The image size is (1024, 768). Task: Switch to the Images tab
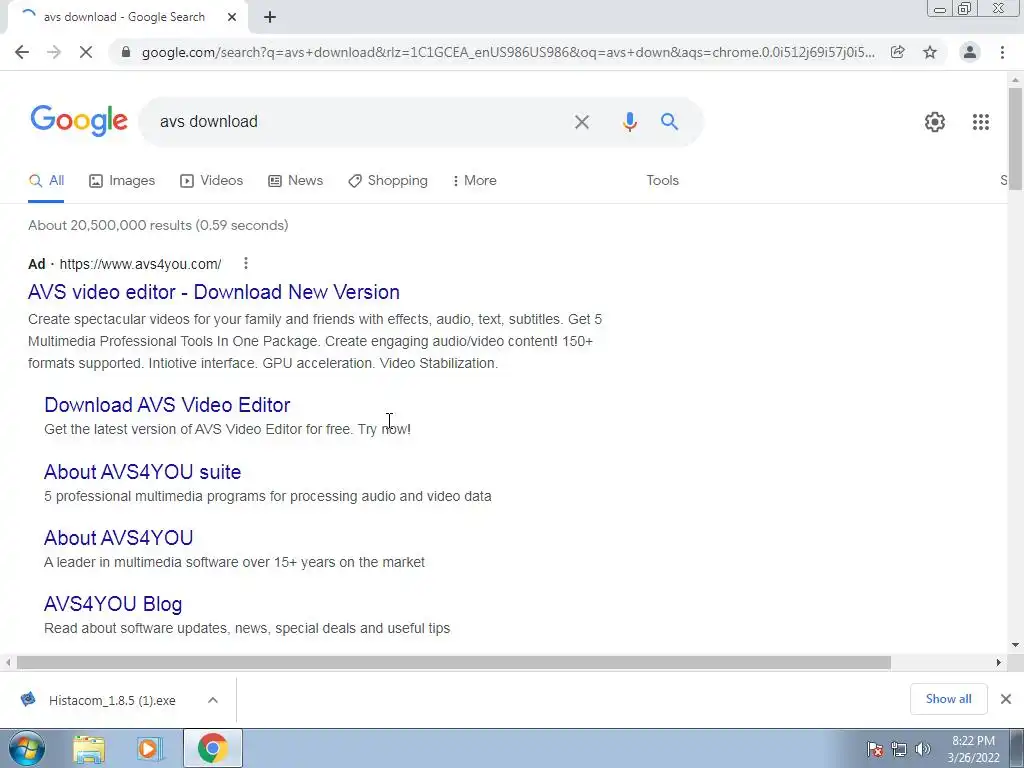point(122,180)
